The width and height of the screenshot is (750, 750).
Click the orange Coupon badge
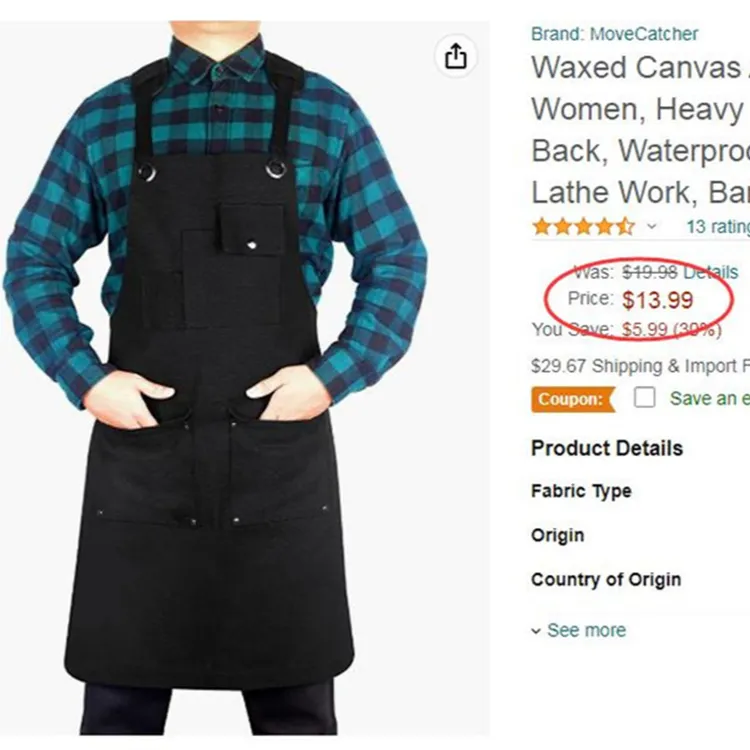tap(571, 399)
